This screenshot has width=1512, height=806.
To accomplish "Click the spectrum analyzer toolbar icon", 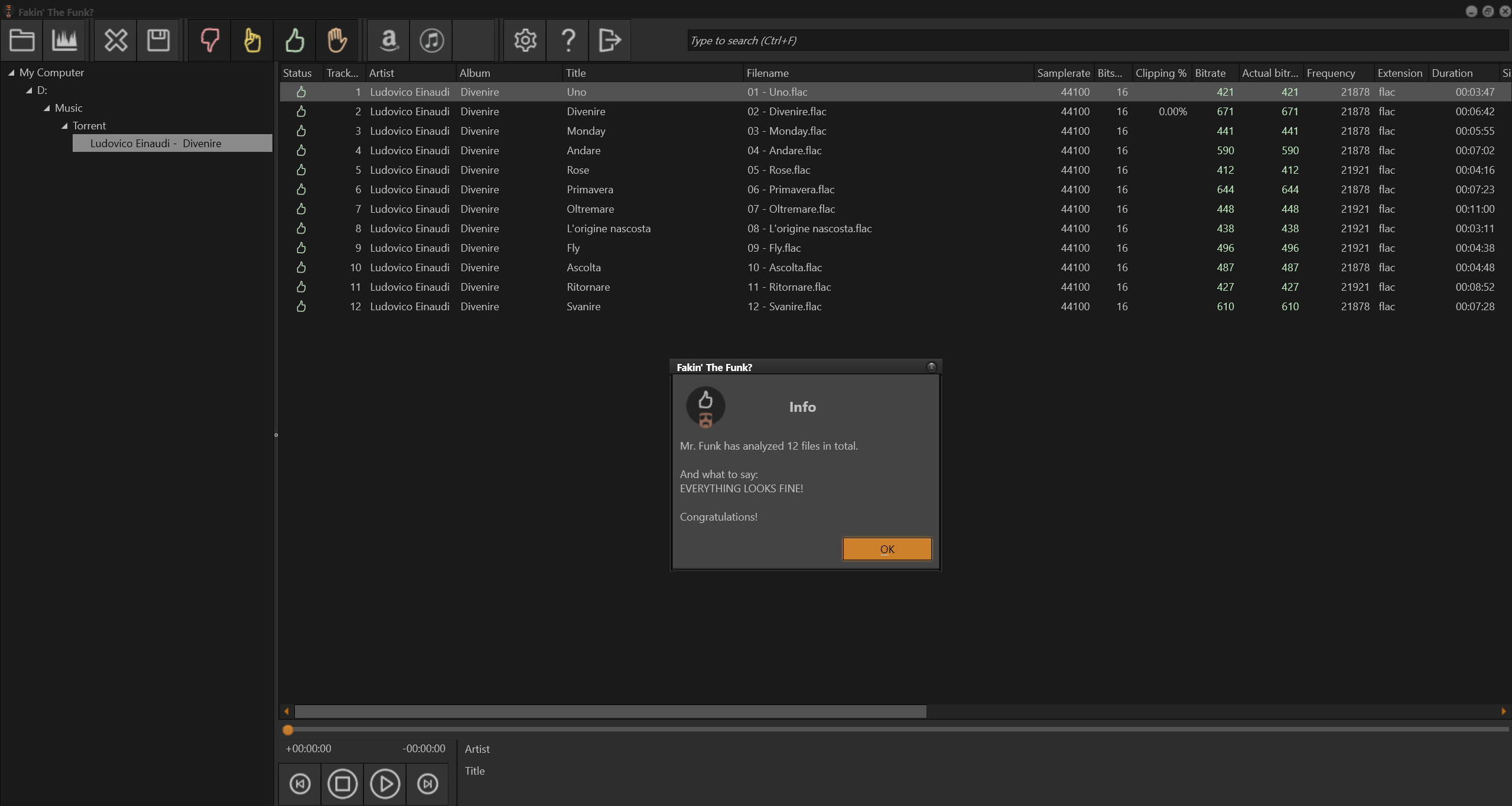I will pos(64,40).
